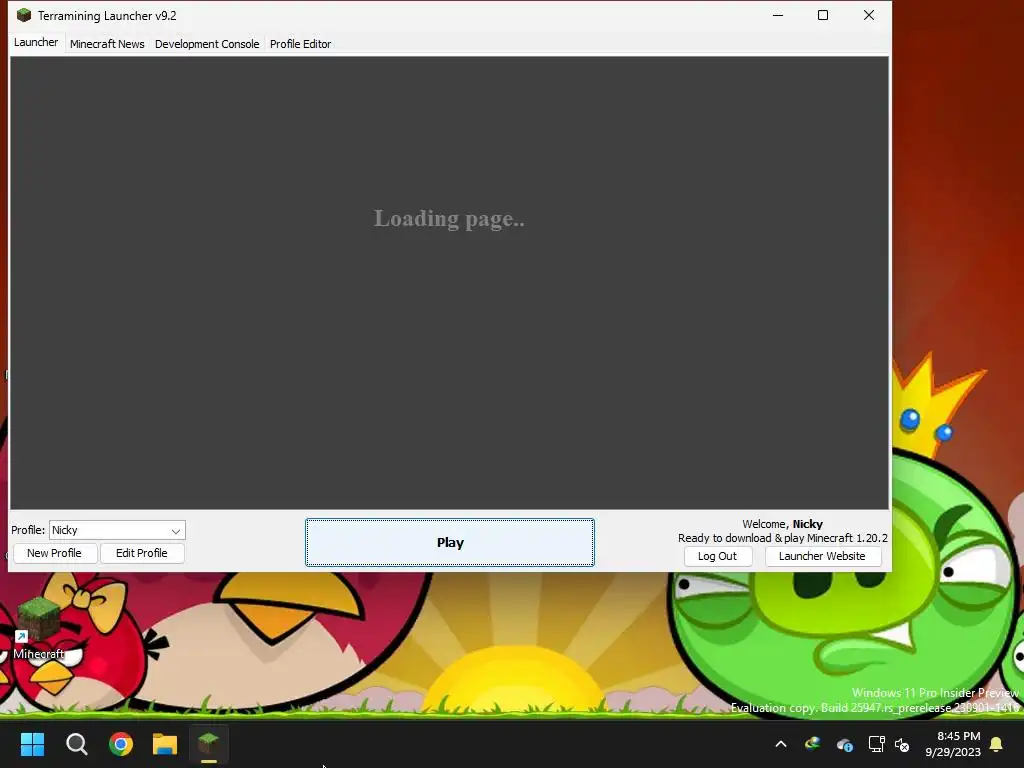Open taskbar Search
Image resolution: width=1024 pixels, height=768 pixels.
click(x=76, y=744)
